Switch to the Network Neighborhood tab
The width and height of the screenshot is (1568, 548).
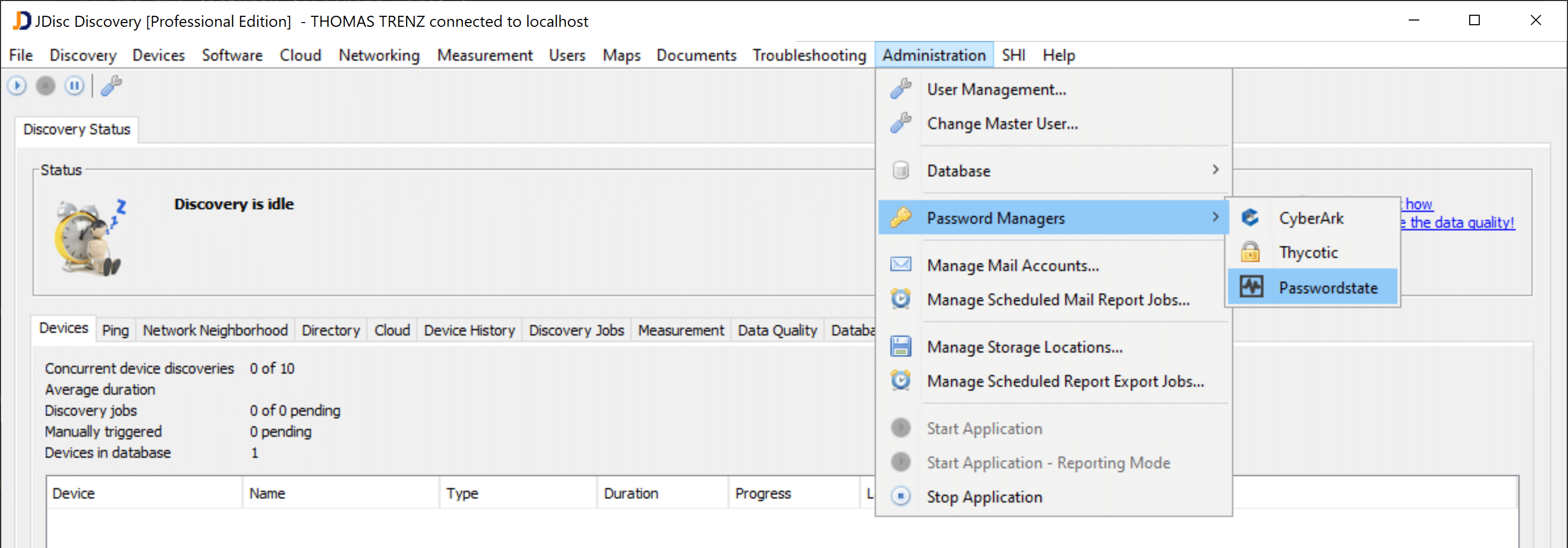pyautogui.click(x=215, y=330)
